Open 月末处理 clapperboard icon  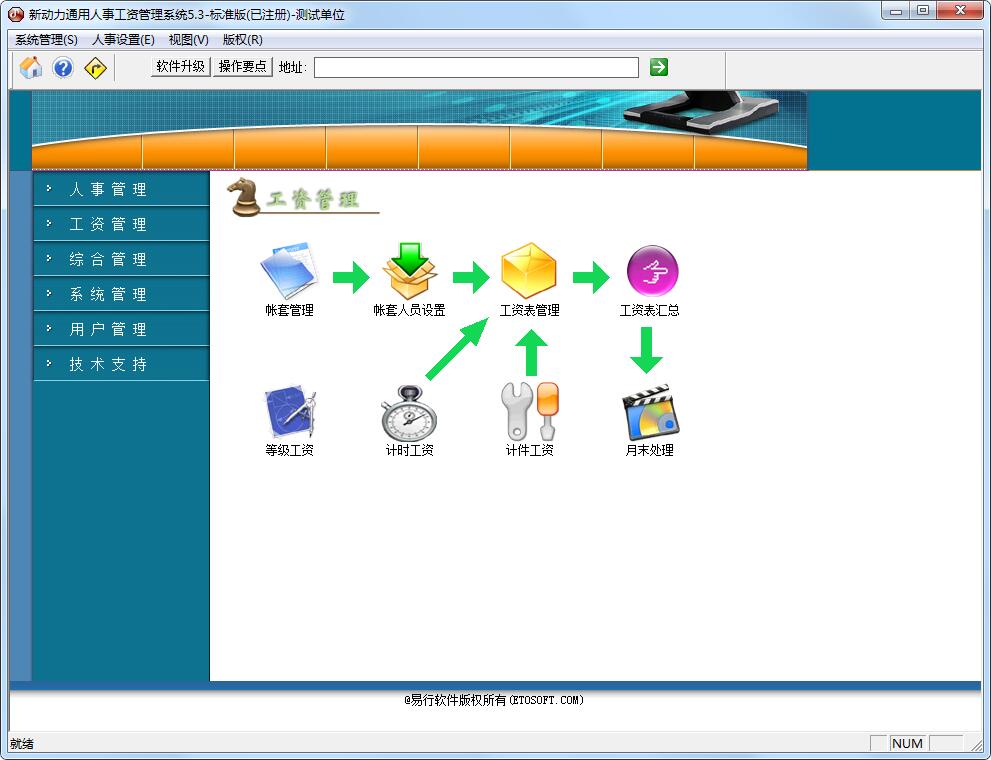650,413
